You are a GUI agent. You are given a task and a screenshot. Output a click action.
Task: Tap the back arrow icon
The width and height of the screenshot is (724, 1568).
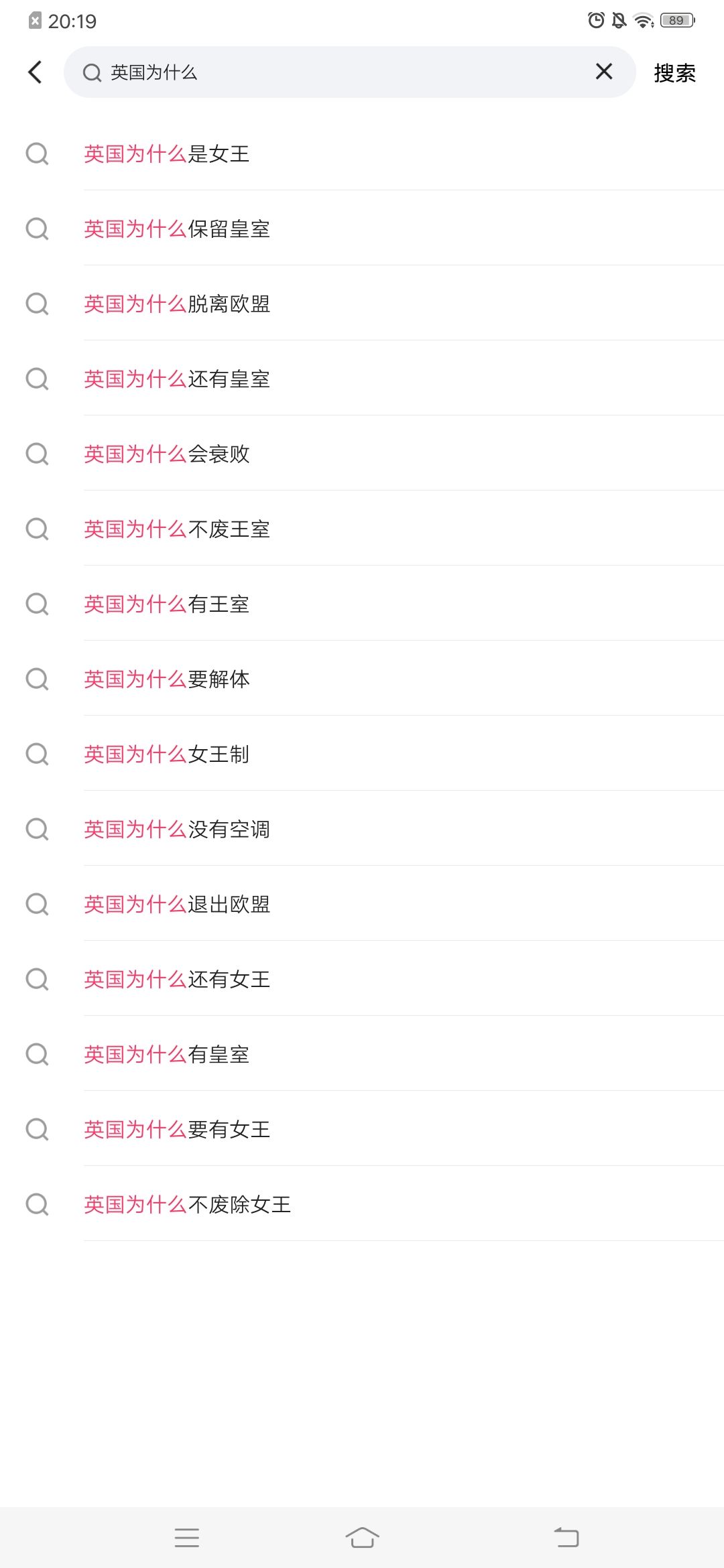tap(36, 72)
